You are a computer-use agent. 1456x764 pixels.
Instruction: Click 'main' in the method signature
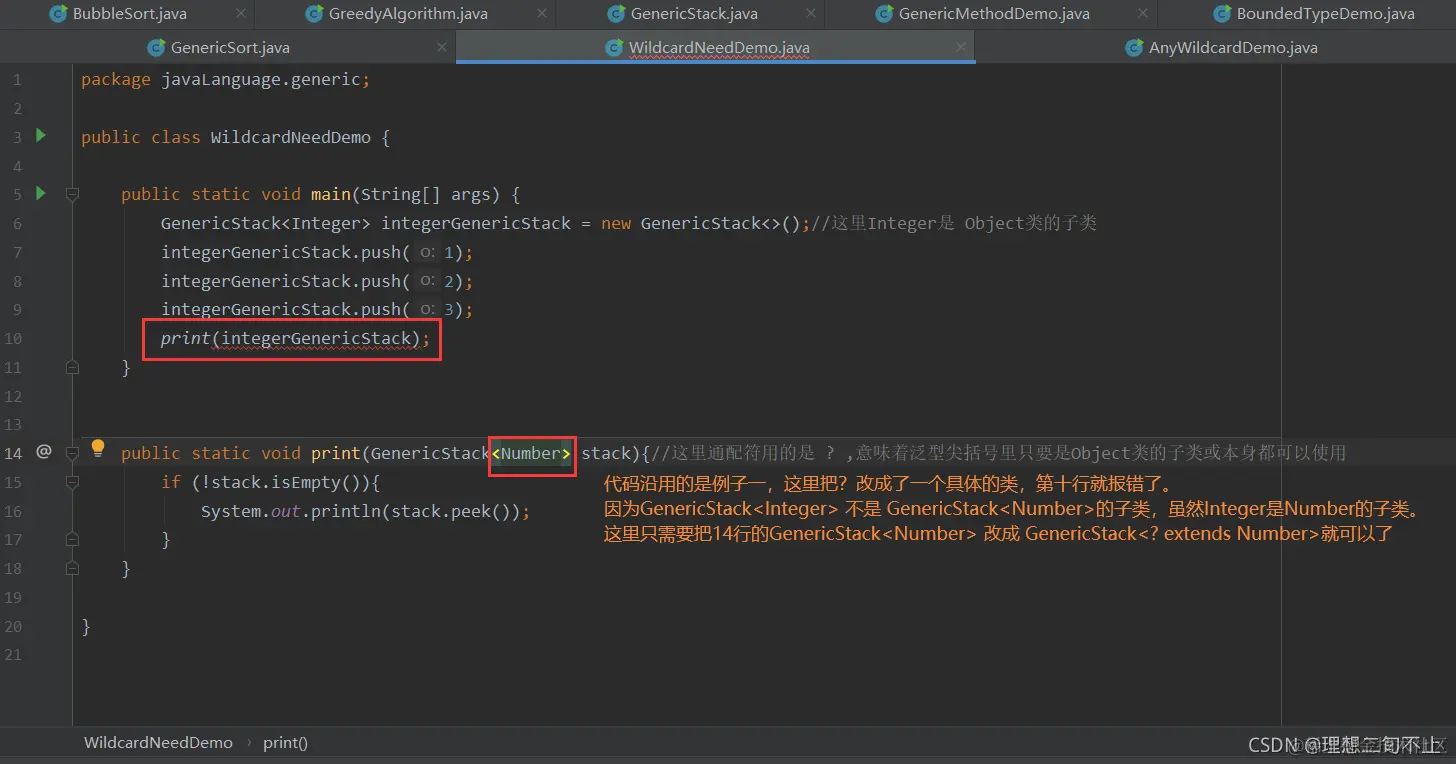(330, 194)
